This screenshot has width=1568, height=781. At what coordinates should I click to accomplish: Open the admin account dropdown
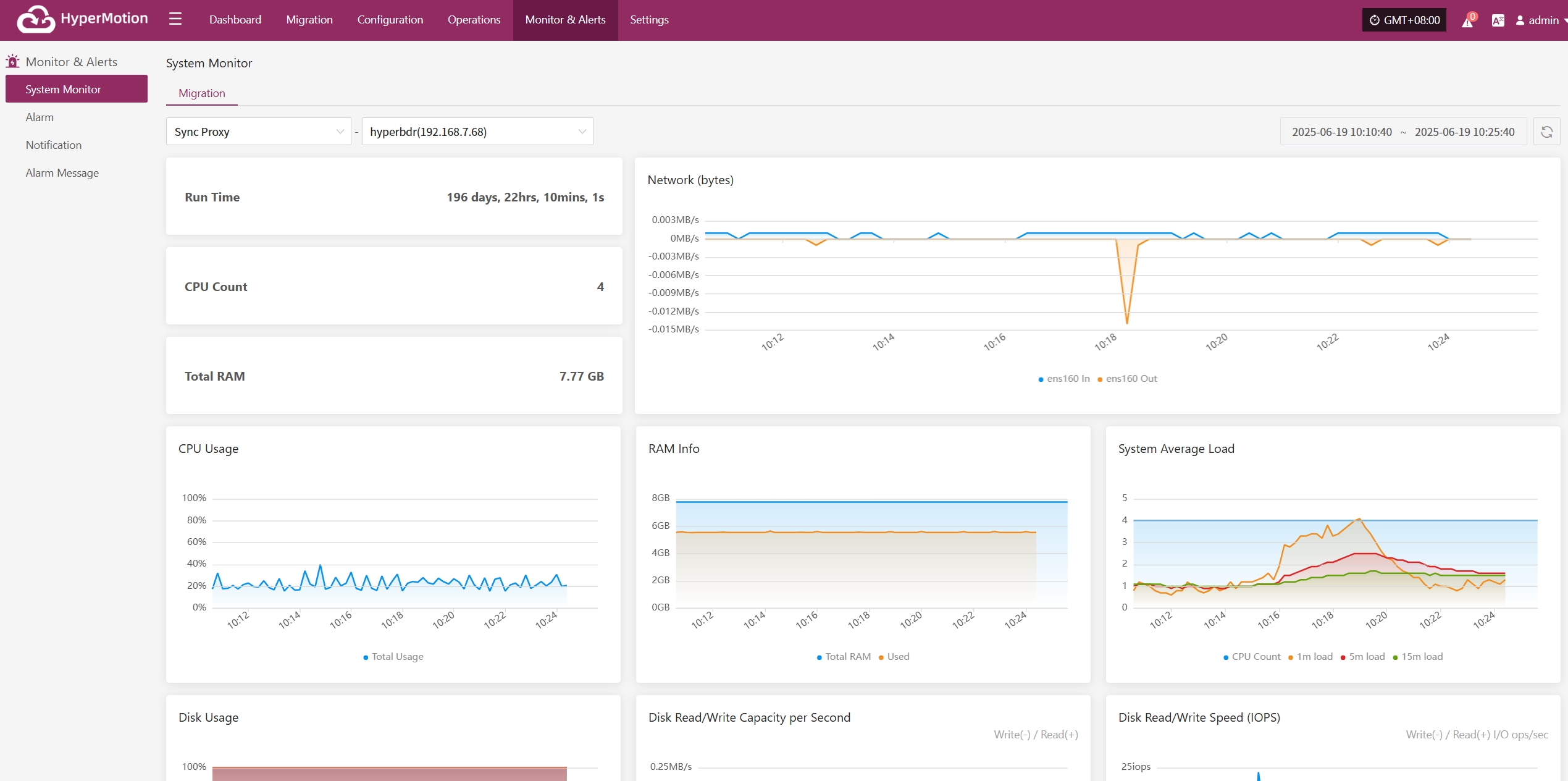1543,20
